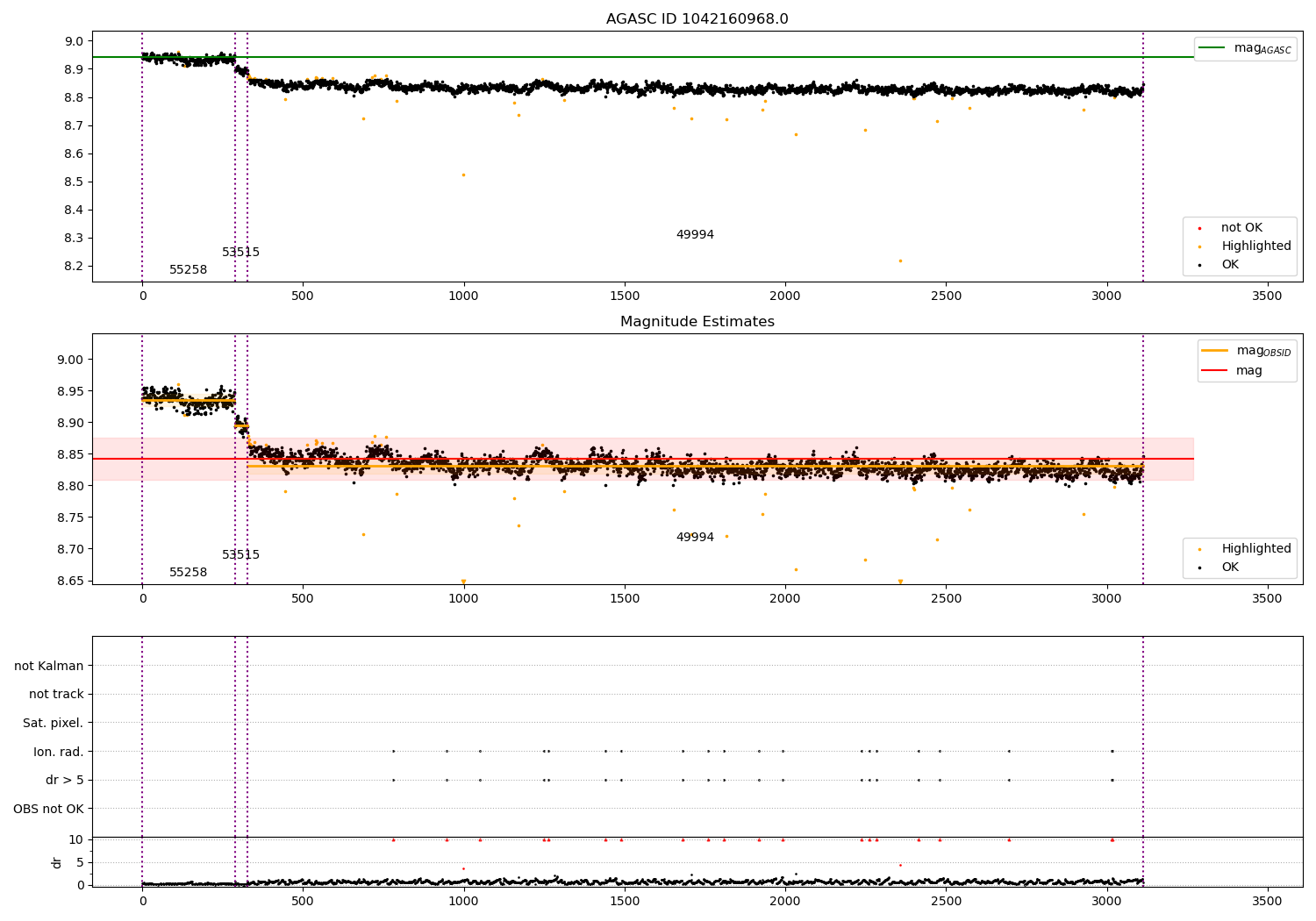Screen dimensions: 1316x921
Task: Click the 'OBS not OK' row label
Action: tap(48, 810)
